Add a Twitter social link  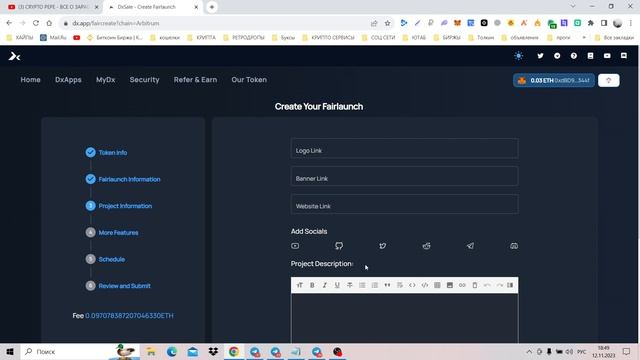tap(382, 246)
